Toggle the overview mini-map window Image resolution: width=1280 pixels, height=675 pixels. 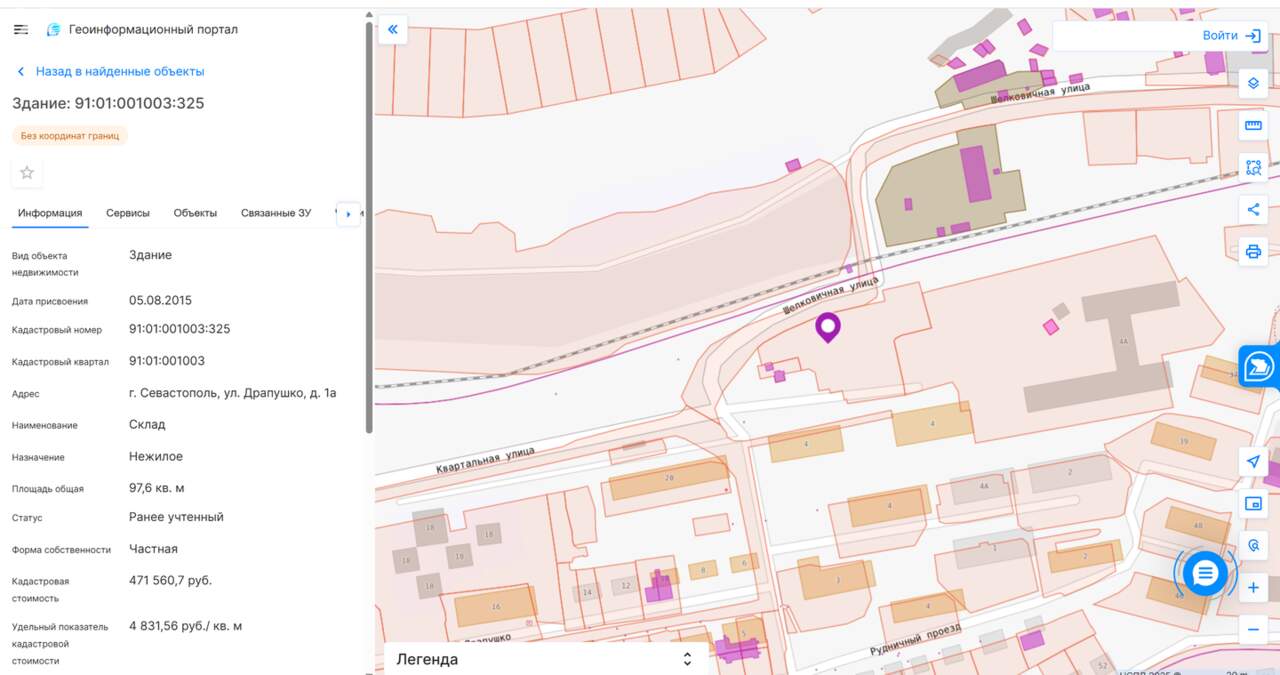pos(1253,503)
